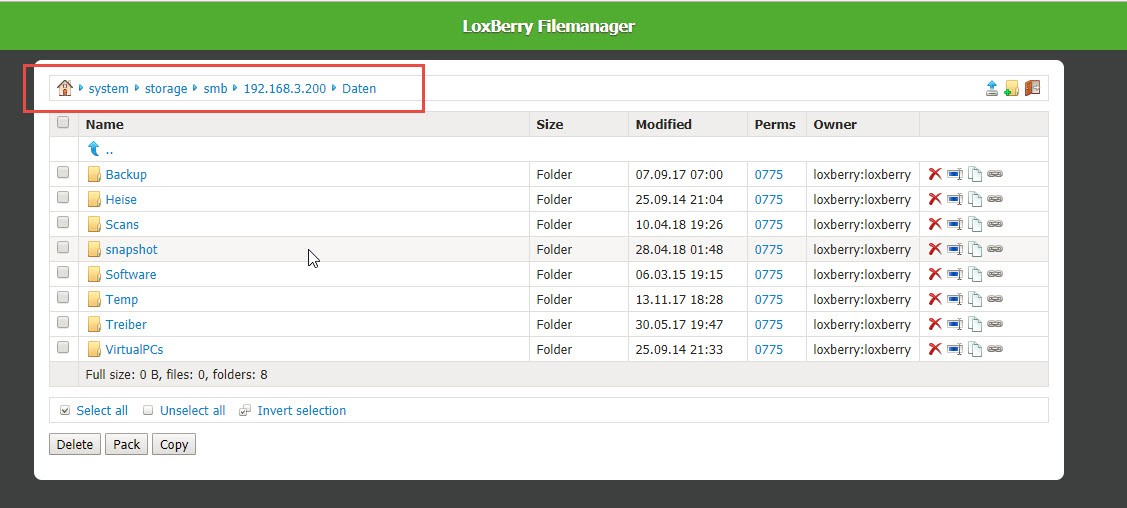
Task: Go to the home directory icon
Action: 65,88
